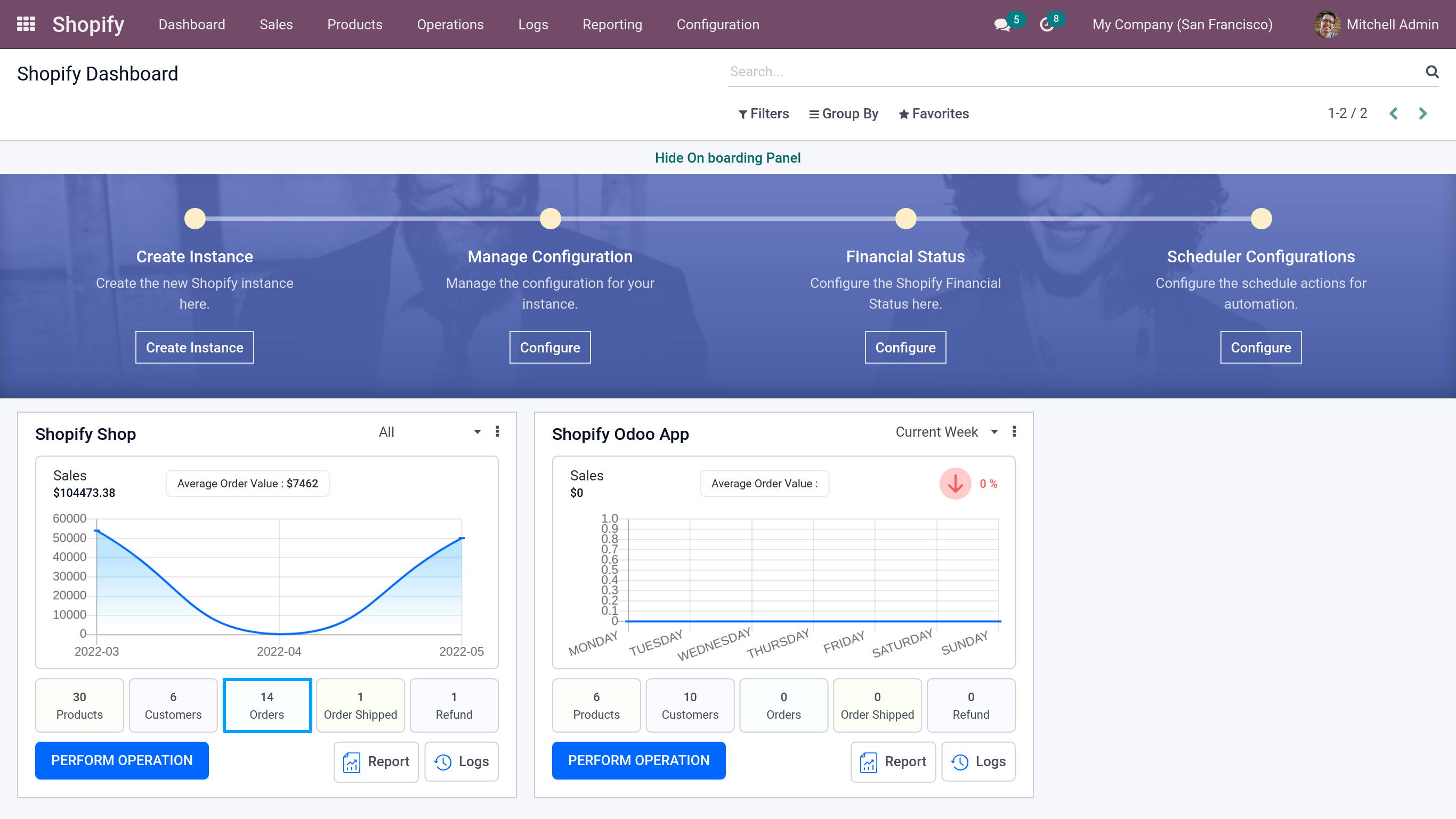Open the Operations menu
The image size is (1456, 819).
coord(450,25)
